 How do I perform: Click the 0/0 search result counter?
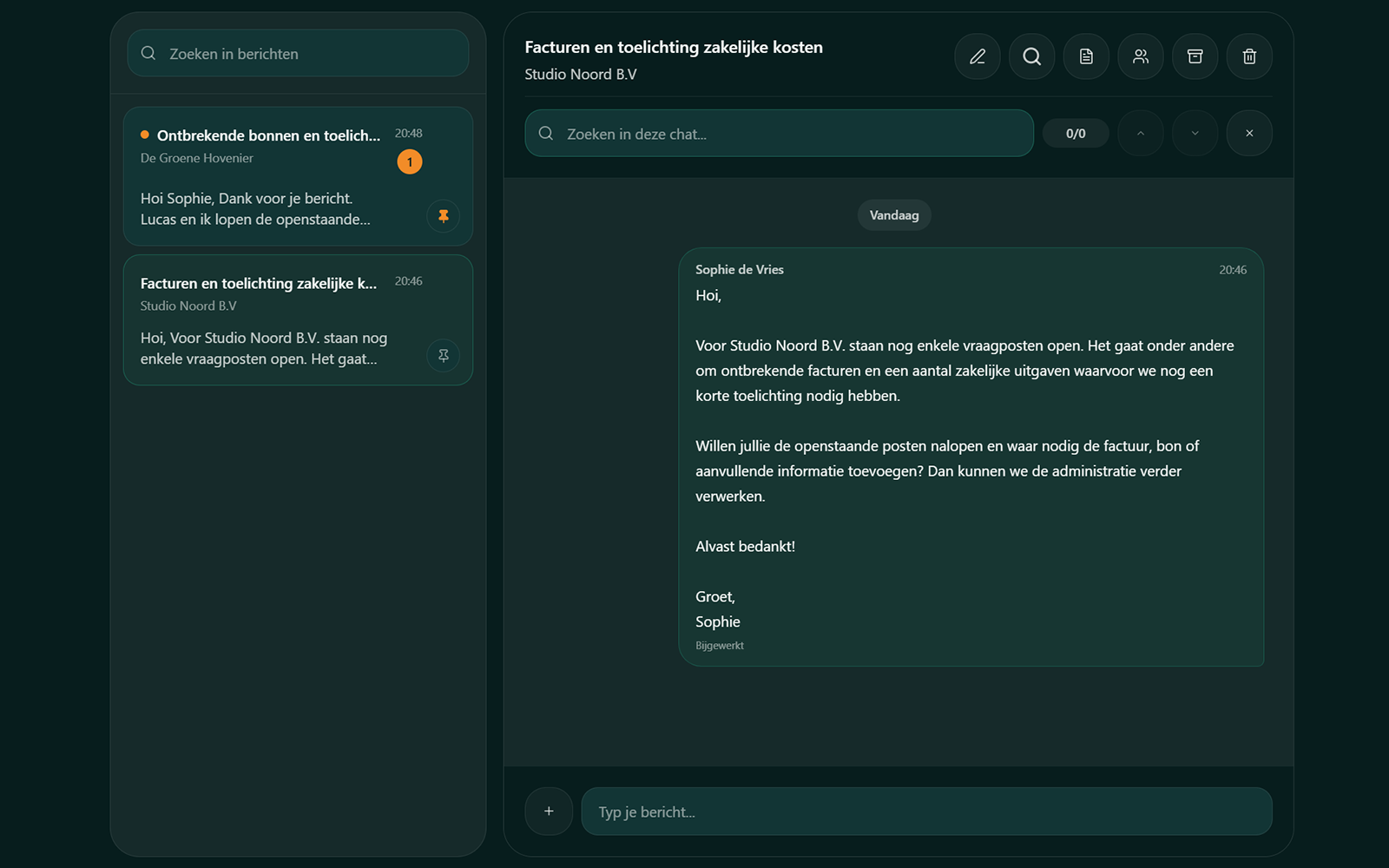pos(1076,133)
